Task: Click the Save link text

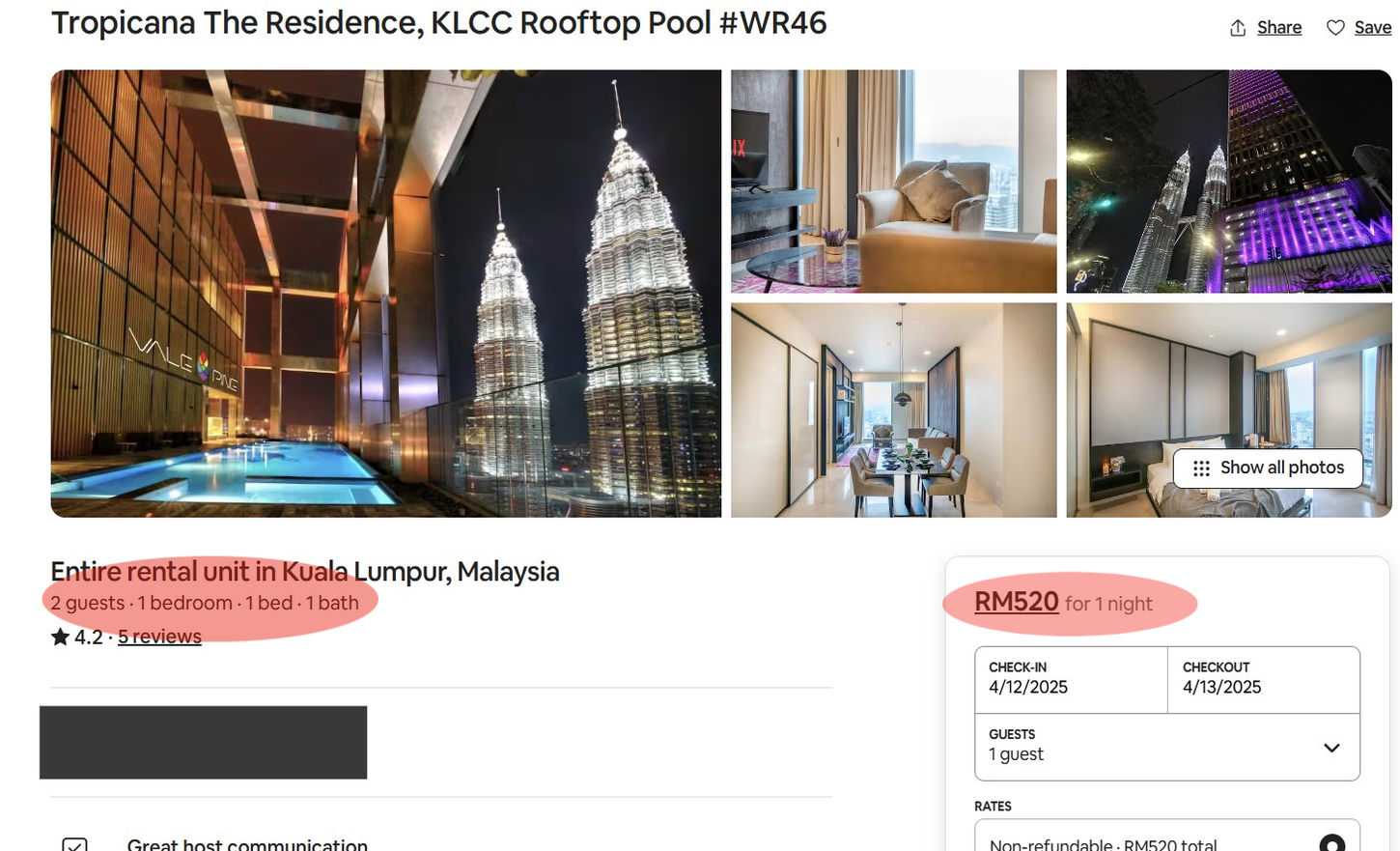Action: [x=1372, y=28]
